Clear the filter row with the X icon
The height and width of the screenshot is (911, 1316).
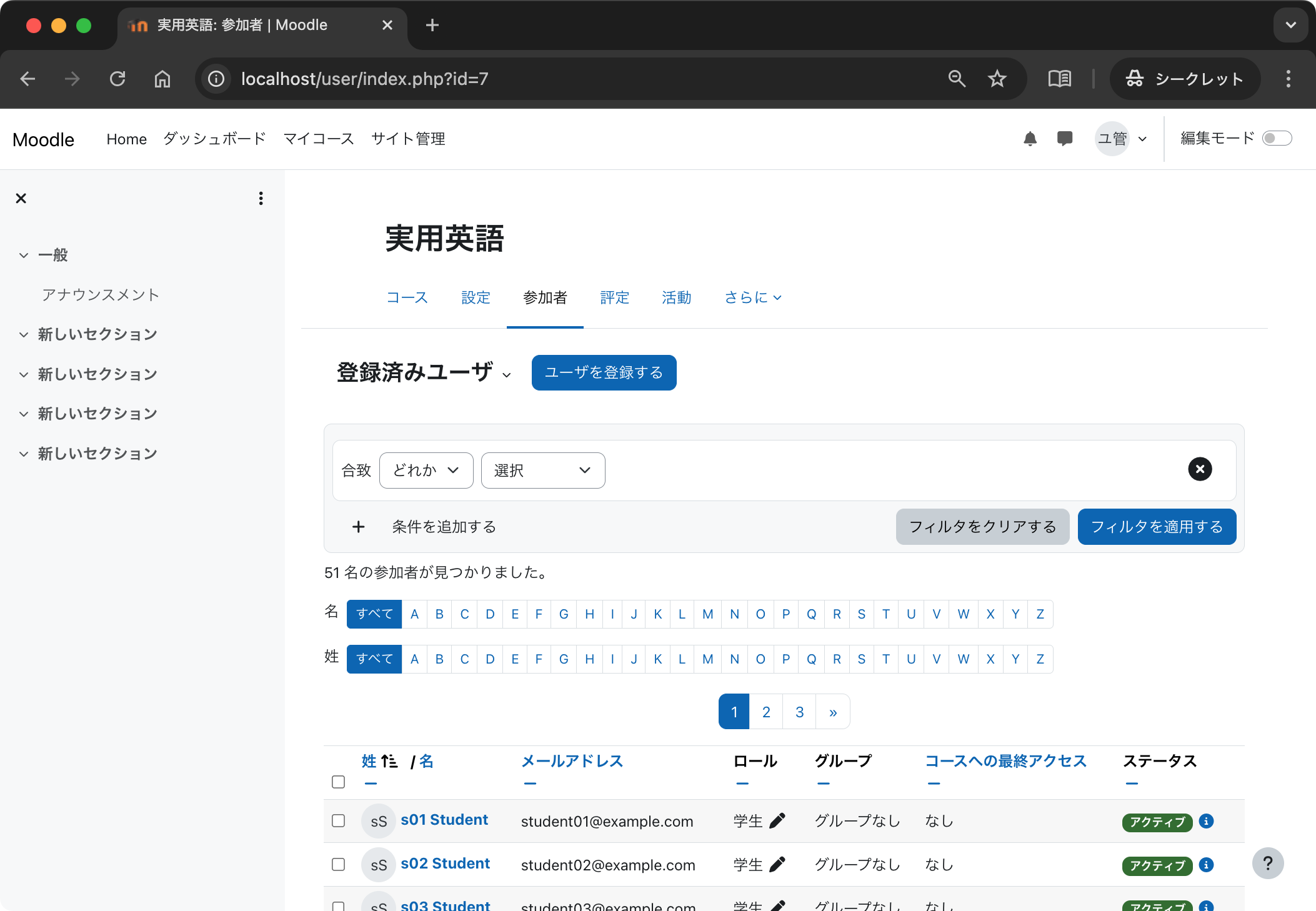click(x=1199, y=469)
